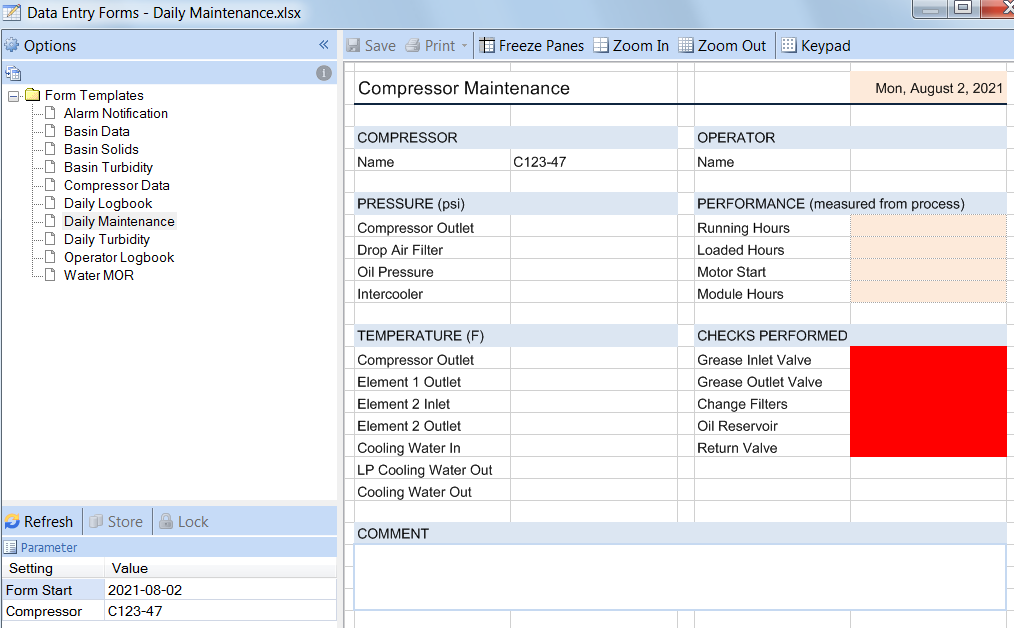Collapse the Options panel with double chevron

click(324, 45)
